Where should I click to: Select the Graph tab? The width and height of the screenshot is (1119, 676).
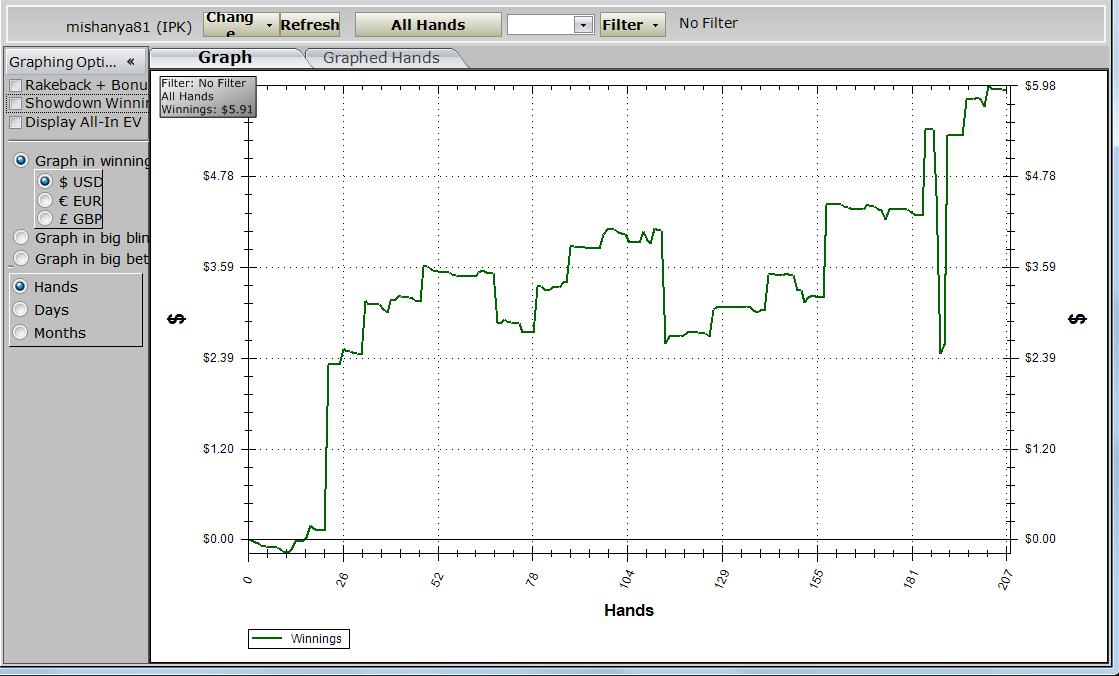[x=225, y=58]
